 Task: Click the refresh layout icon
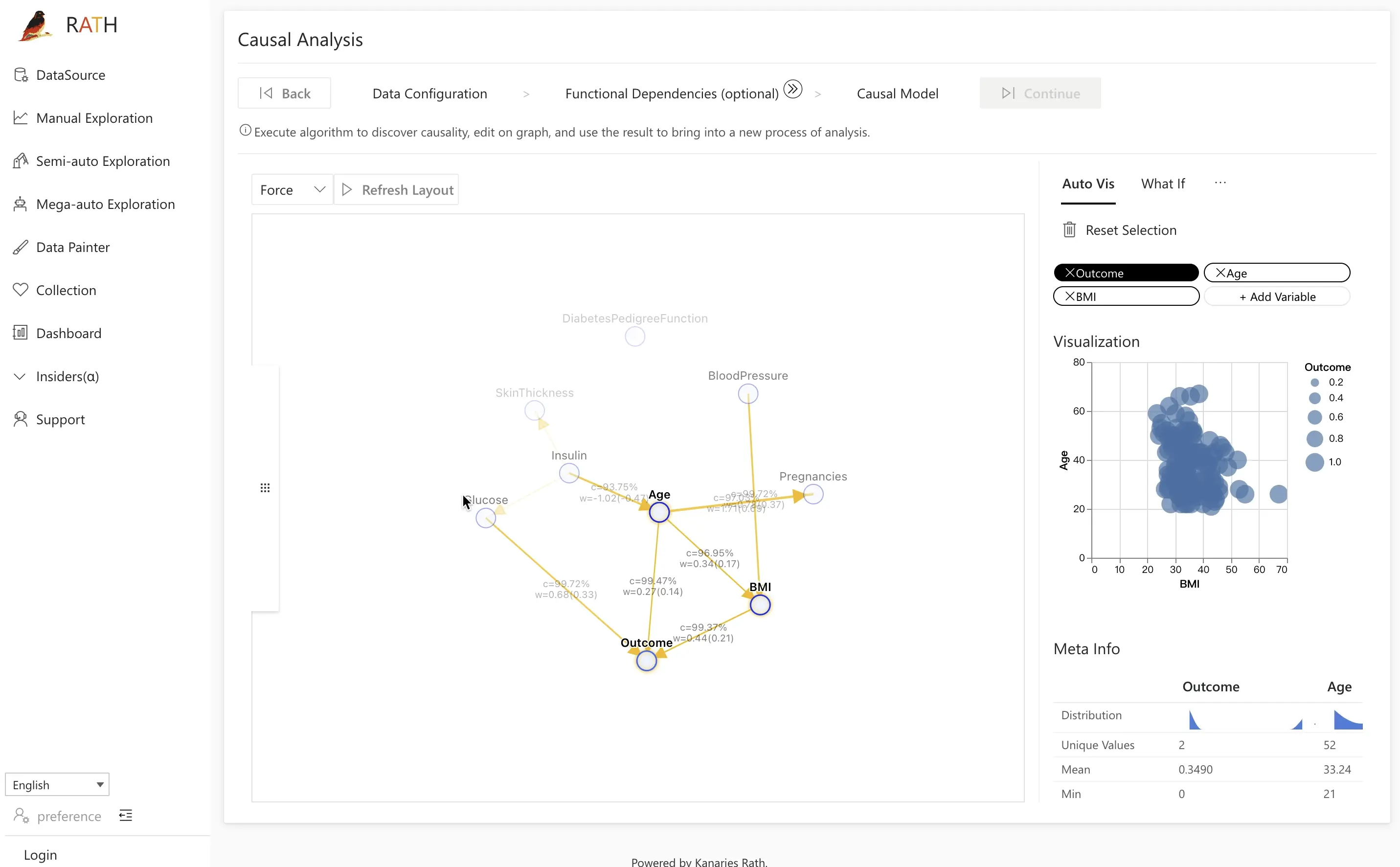coord(348,189)
